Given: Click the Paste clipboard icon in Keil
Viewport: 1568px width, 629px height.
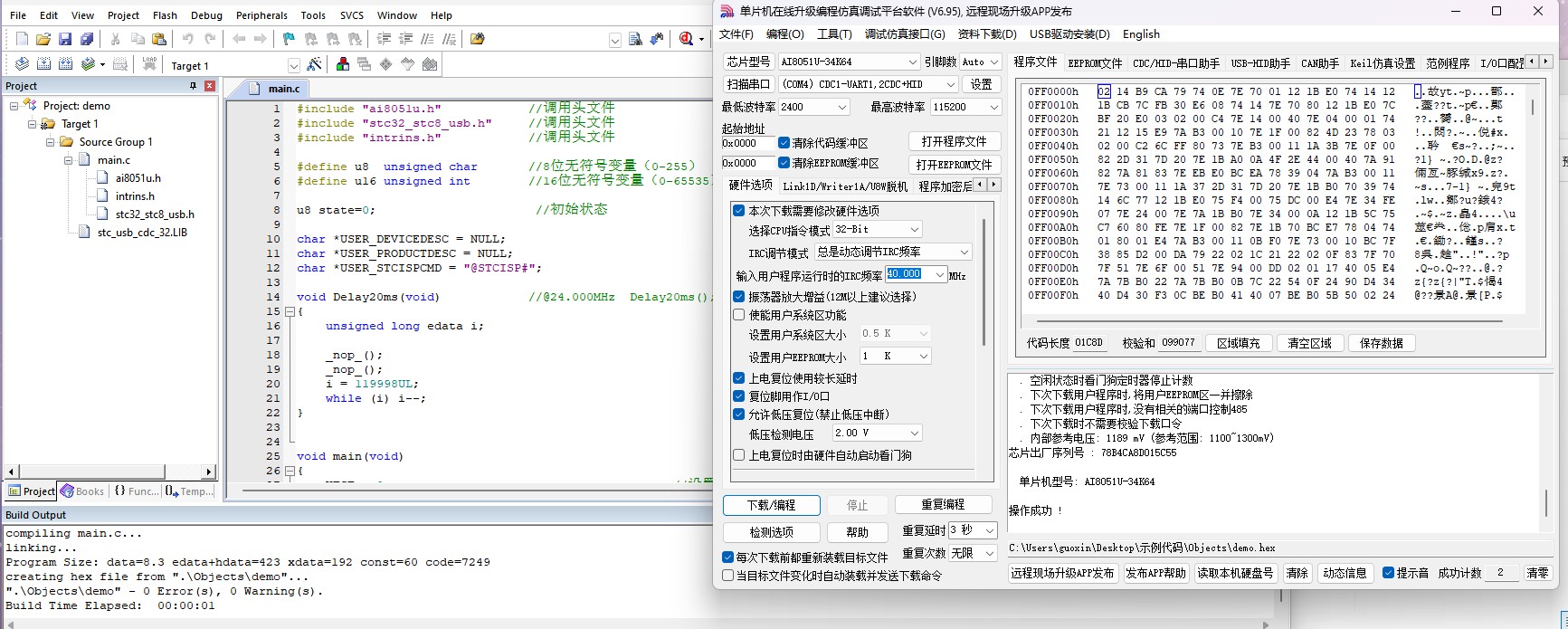Looking at the screenshot, I should [x=159, y=39].
